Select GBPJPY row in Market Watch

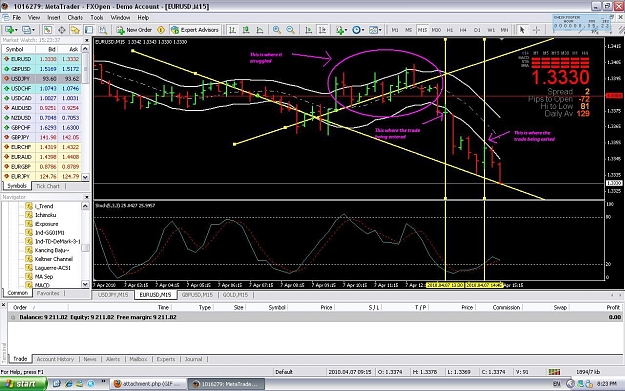[x=41, y=138]
